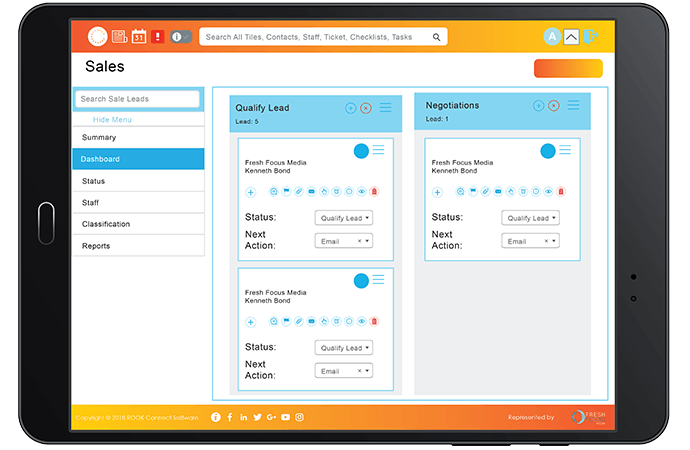
Task: Click the Search Sale Leads input field
Action: tap(138, 99)
